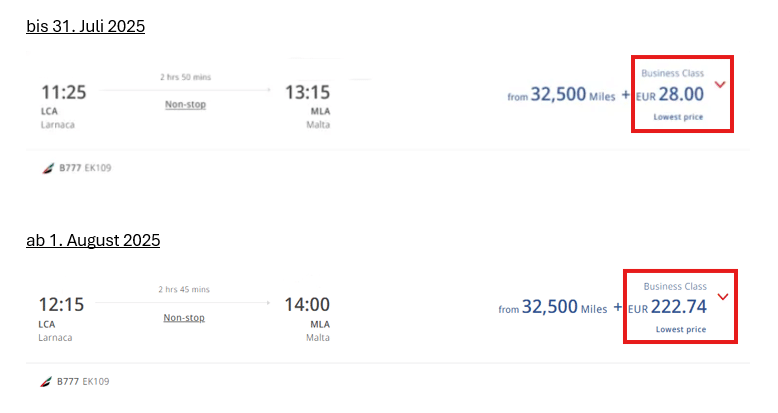Click the 14:00 arrival time in Malta
Screen dimensions: 778x413
point(306,305)
